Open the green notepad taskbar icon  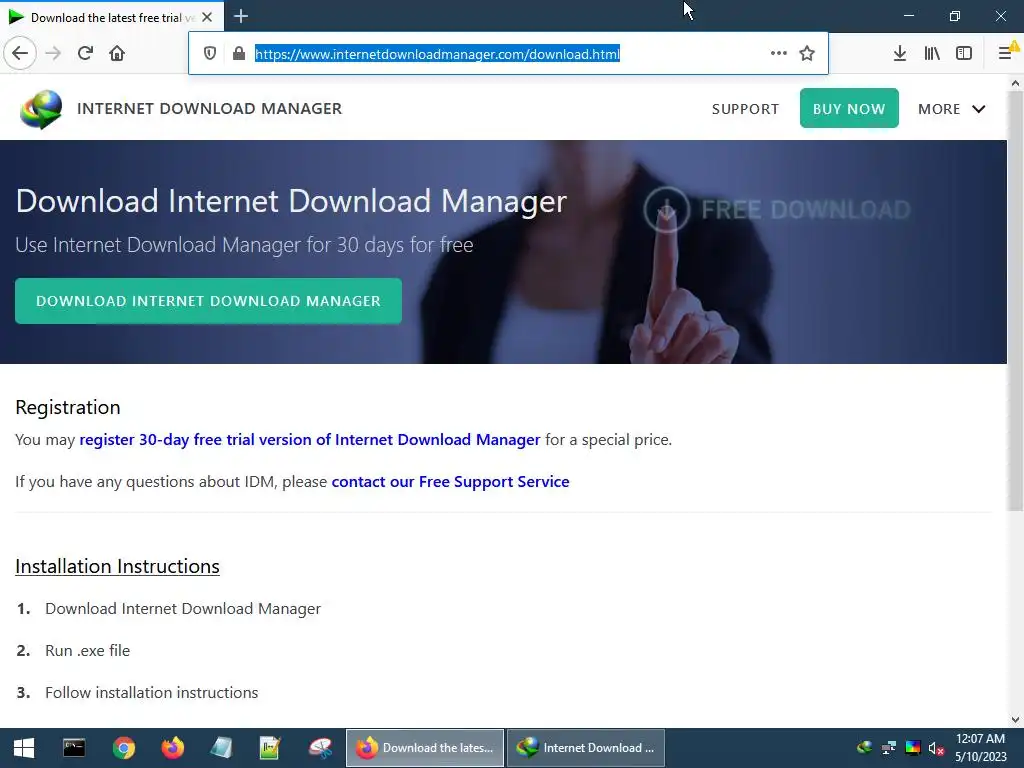270,748
